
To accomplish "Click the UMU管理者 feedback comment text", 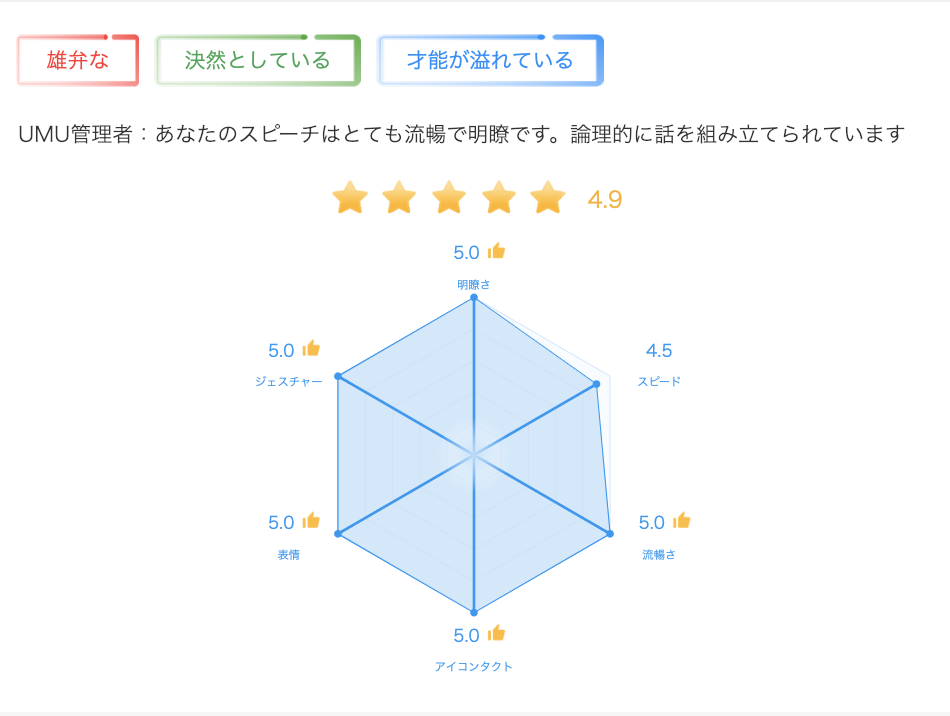I will pyautogui.click(x=462, y=134).
